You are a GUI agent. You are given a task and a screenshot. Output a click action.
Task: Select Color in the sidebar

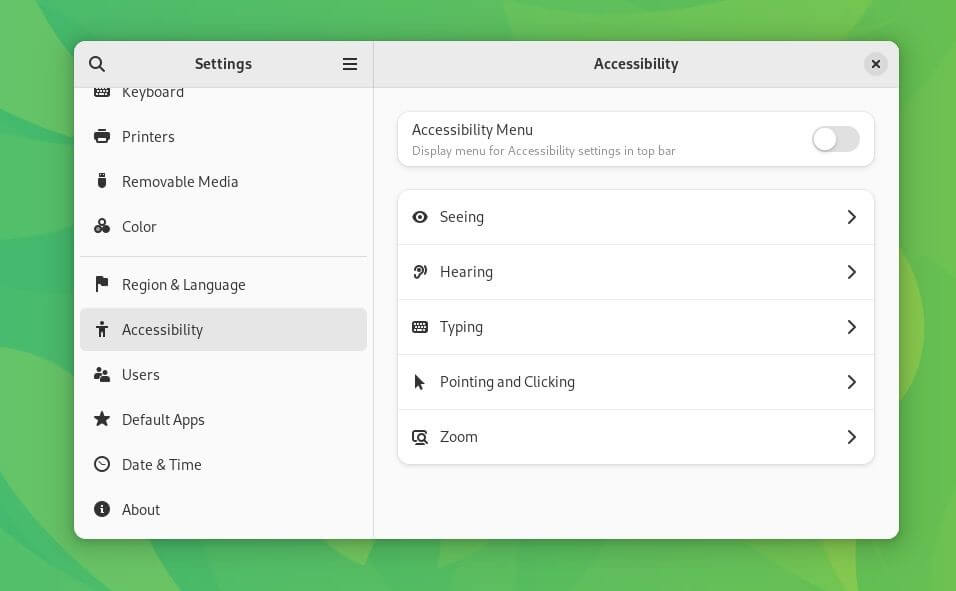(x=139, y=226)
